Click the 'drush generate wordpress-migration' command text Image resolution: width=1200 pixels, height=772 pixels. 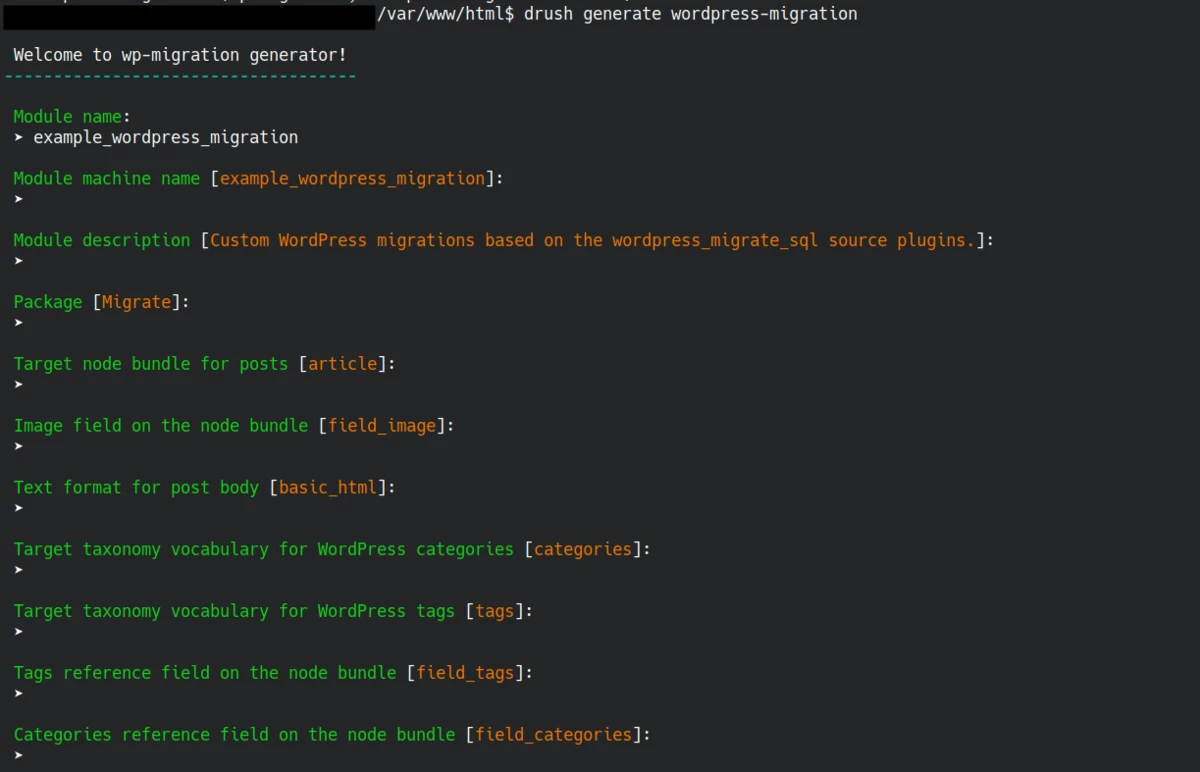[691, 14]
